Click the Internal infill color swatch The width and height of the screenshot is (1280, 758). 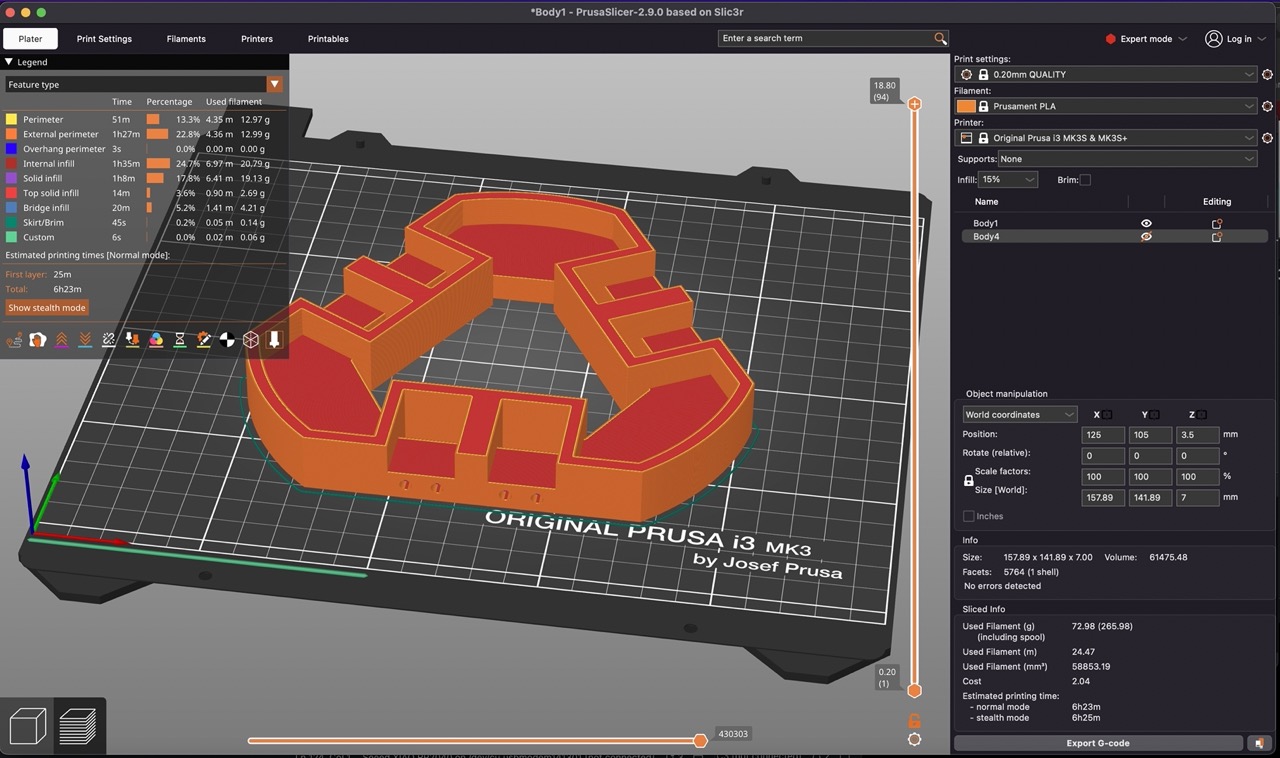(11, 163)
